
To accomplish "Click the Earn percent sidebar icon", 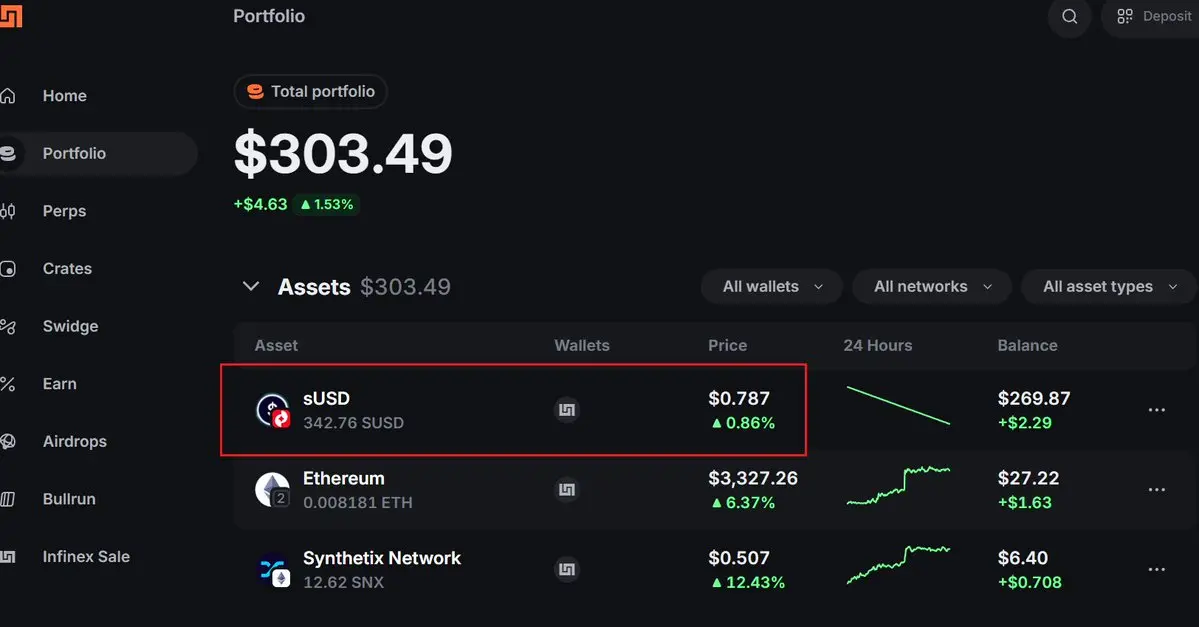I will (x=8, y=384).
